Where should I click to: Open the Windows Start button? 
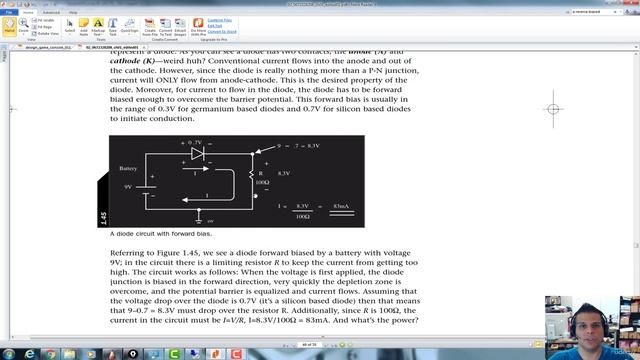(9, 354)
